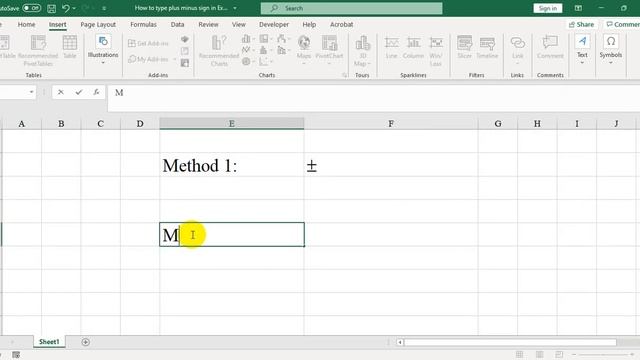Click the Comments button at top right
This screenshot has height=360, width=640.
click(x=622, y=24)
